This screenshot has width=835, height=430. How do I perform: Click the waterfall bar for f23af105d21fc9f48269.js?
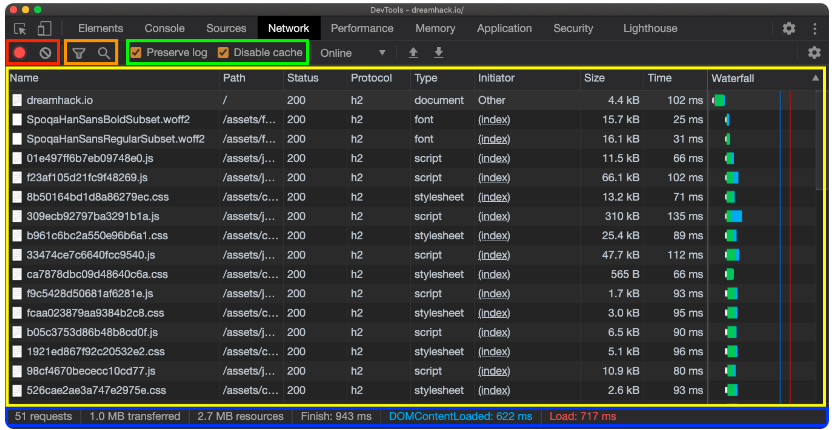tap(732, 177)
